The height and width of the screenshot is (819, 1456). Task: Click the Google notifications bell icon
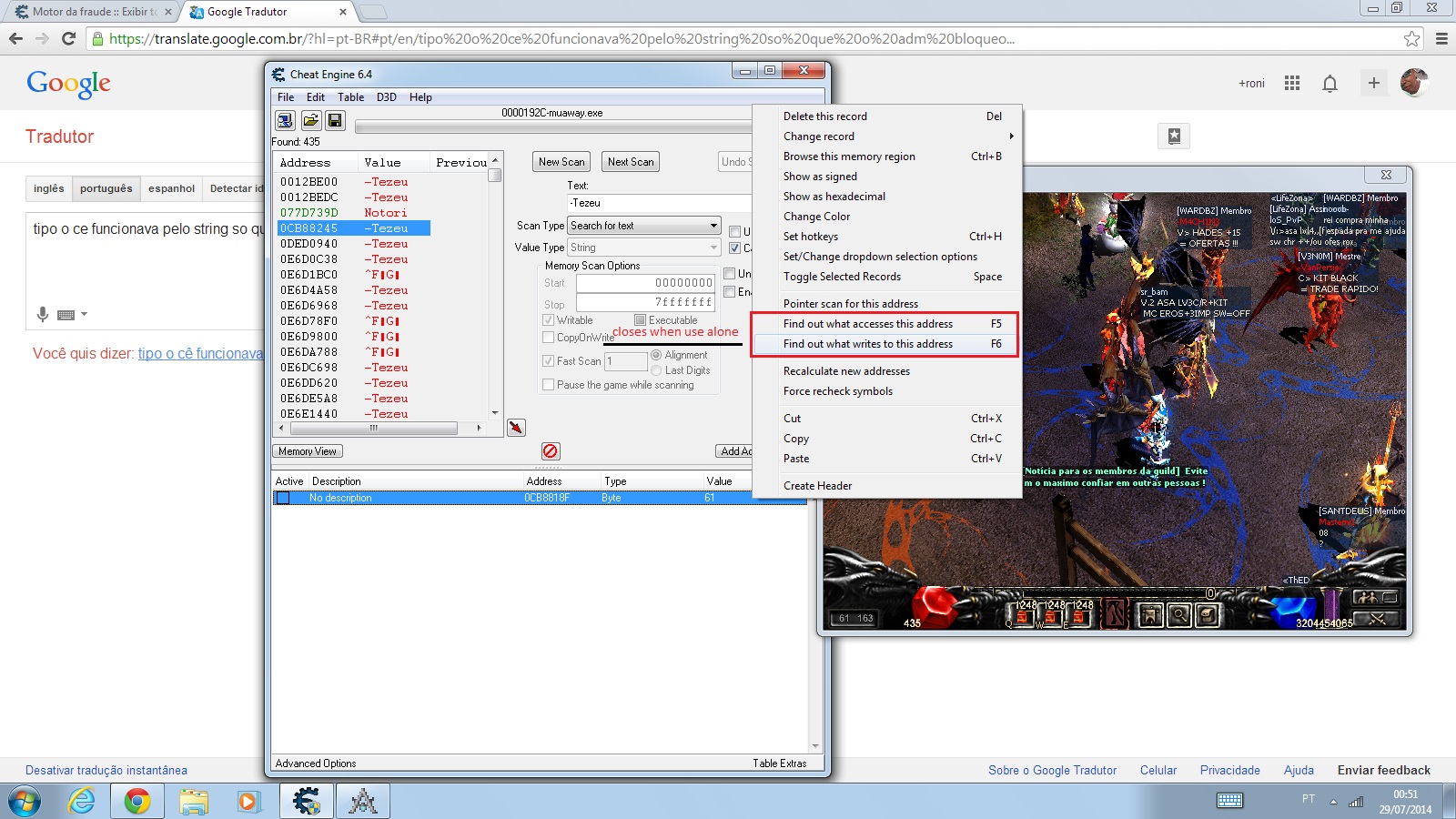coord(1330,84)
